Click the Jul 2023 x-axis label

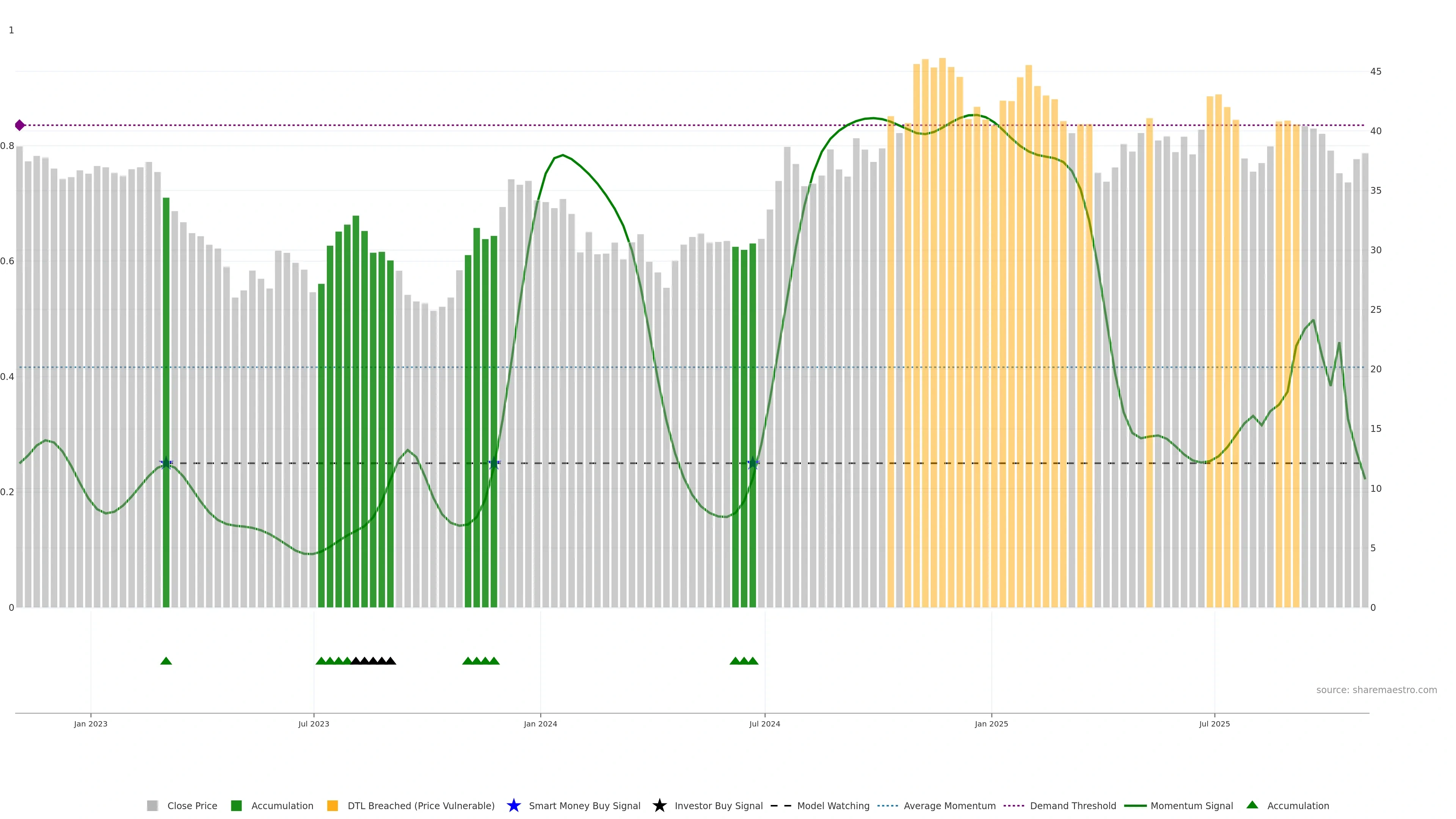(x=314, y=723)
